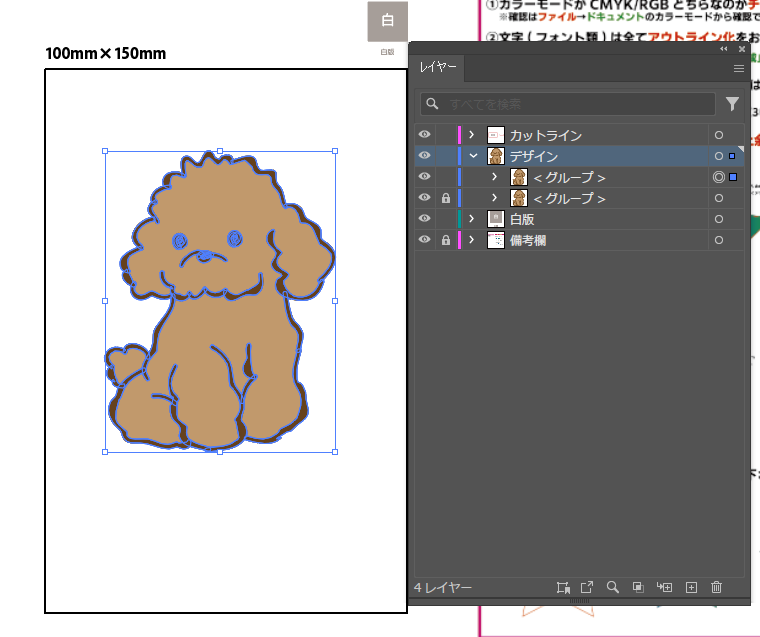
Task: Click the Create New Sublayer icon
Action: (x=664, y=588)
